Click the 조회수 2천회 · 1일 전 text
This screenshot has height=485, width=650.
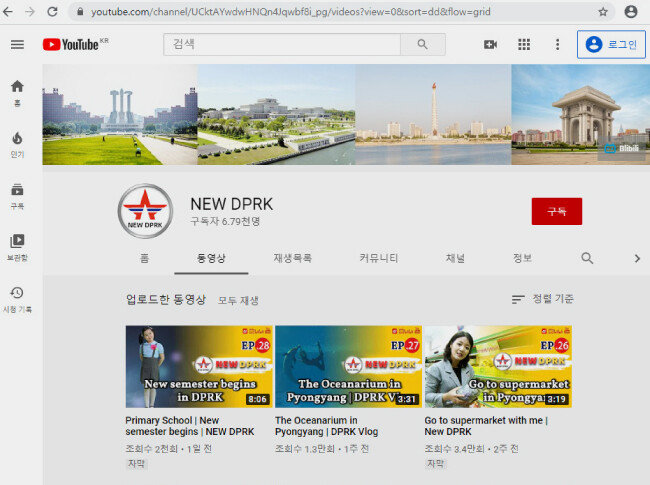click(169, 449)
